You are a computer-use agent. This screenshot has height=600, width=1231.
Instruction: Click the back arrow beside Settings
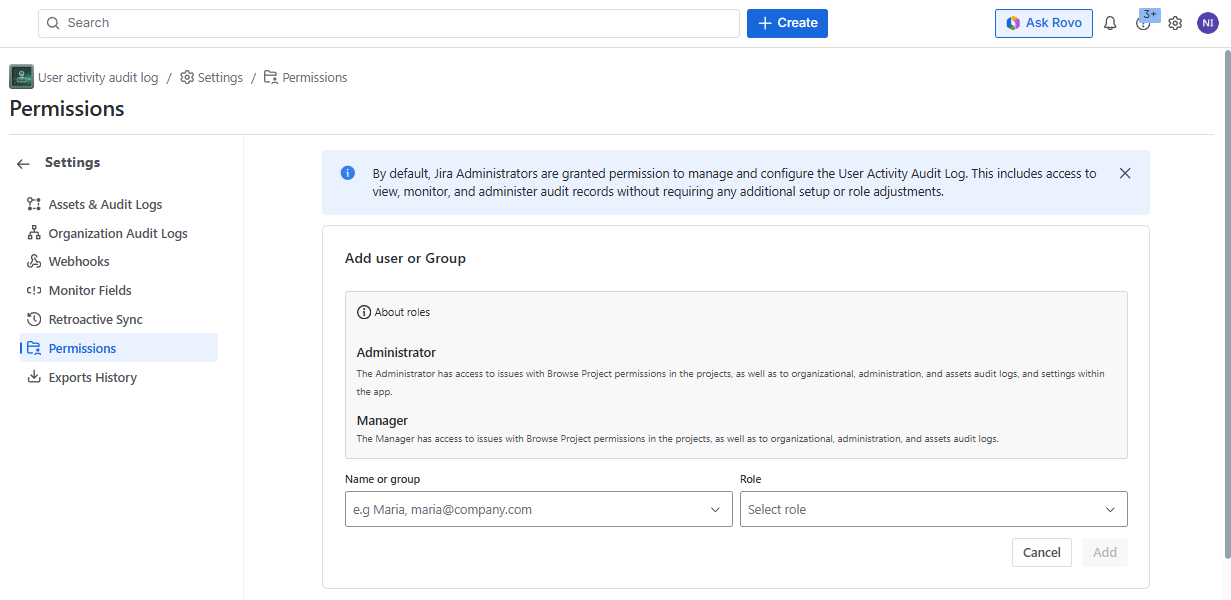pos(23,163)
